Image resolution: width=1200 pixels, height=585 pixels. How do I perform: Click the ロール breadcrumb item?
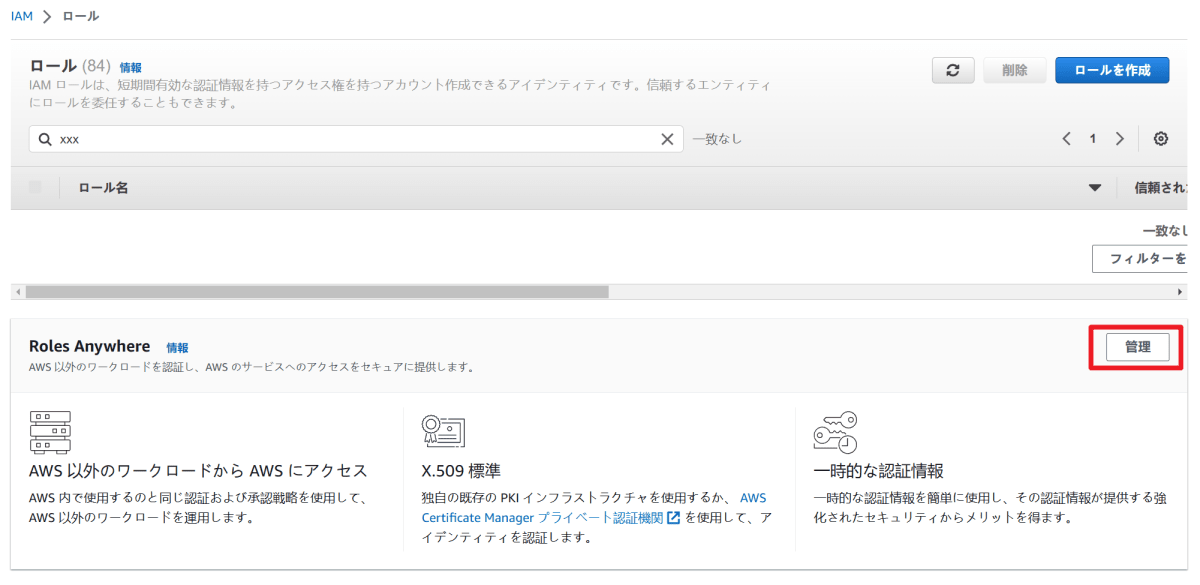81,16
